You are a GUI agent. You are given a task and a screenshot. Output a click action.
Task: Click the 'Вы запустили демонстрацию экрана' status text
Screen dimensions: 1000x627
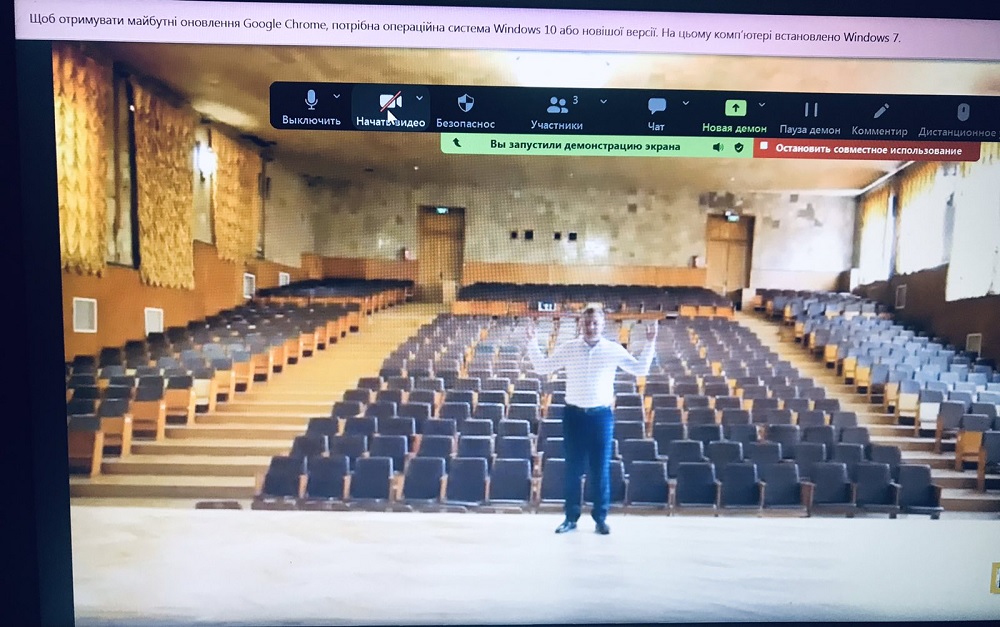pos(585,145)
